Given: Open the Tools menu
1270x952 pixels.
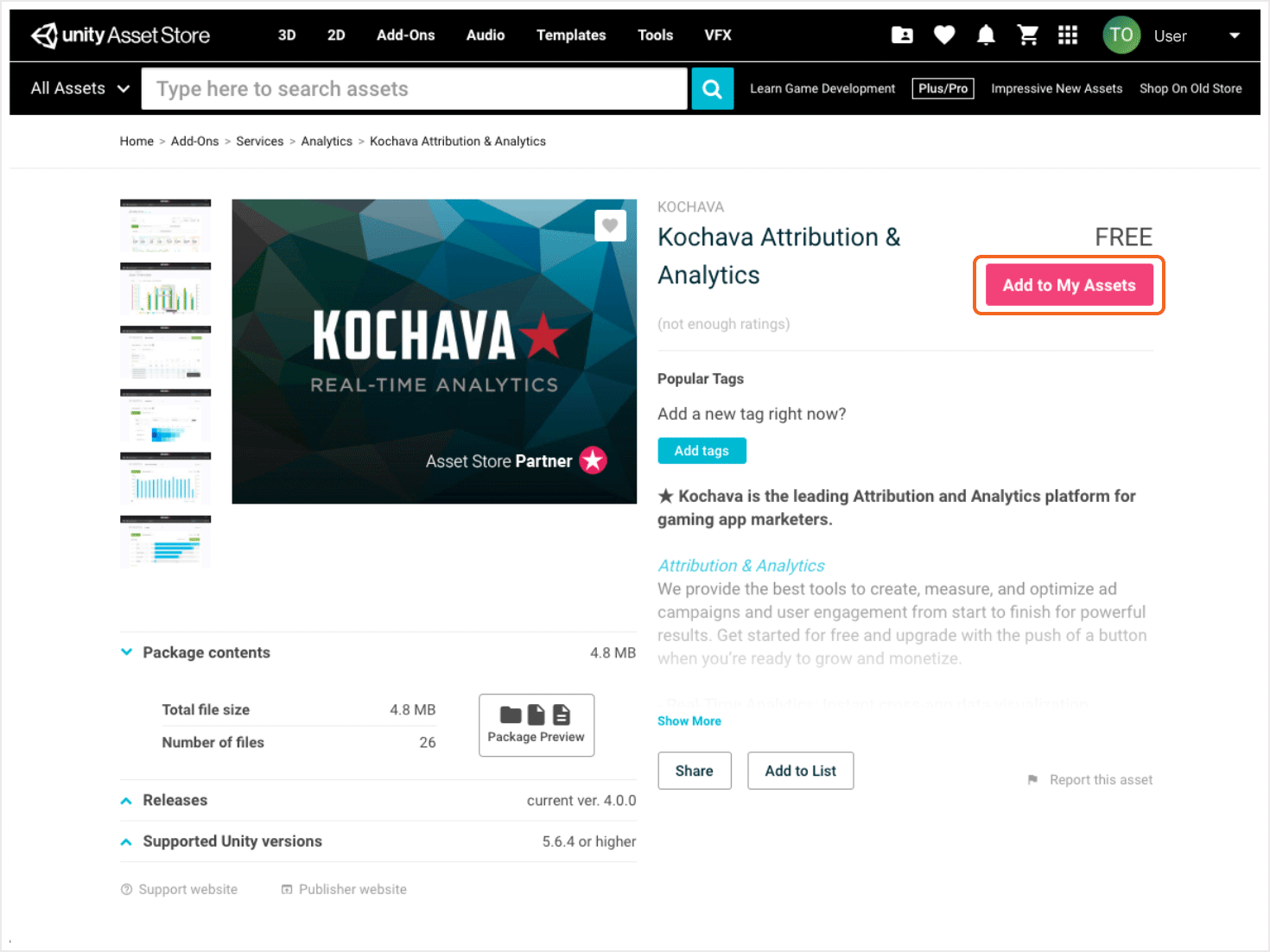Looking at the screenshot, I should point(655,35).
